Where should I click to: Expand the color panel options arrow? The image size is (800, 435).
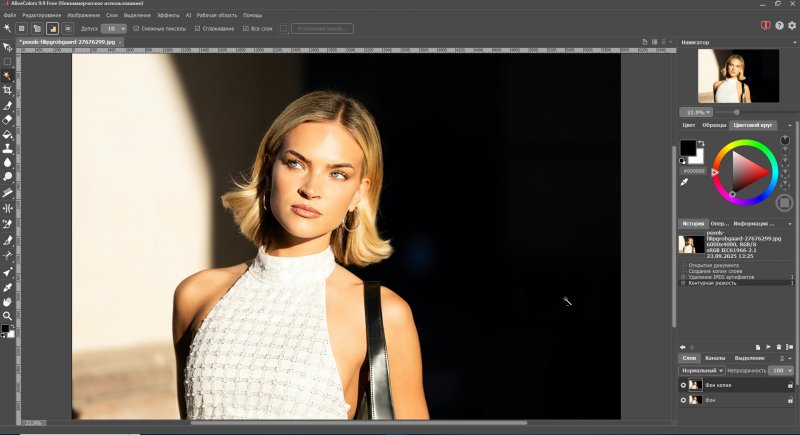(790, 125)
